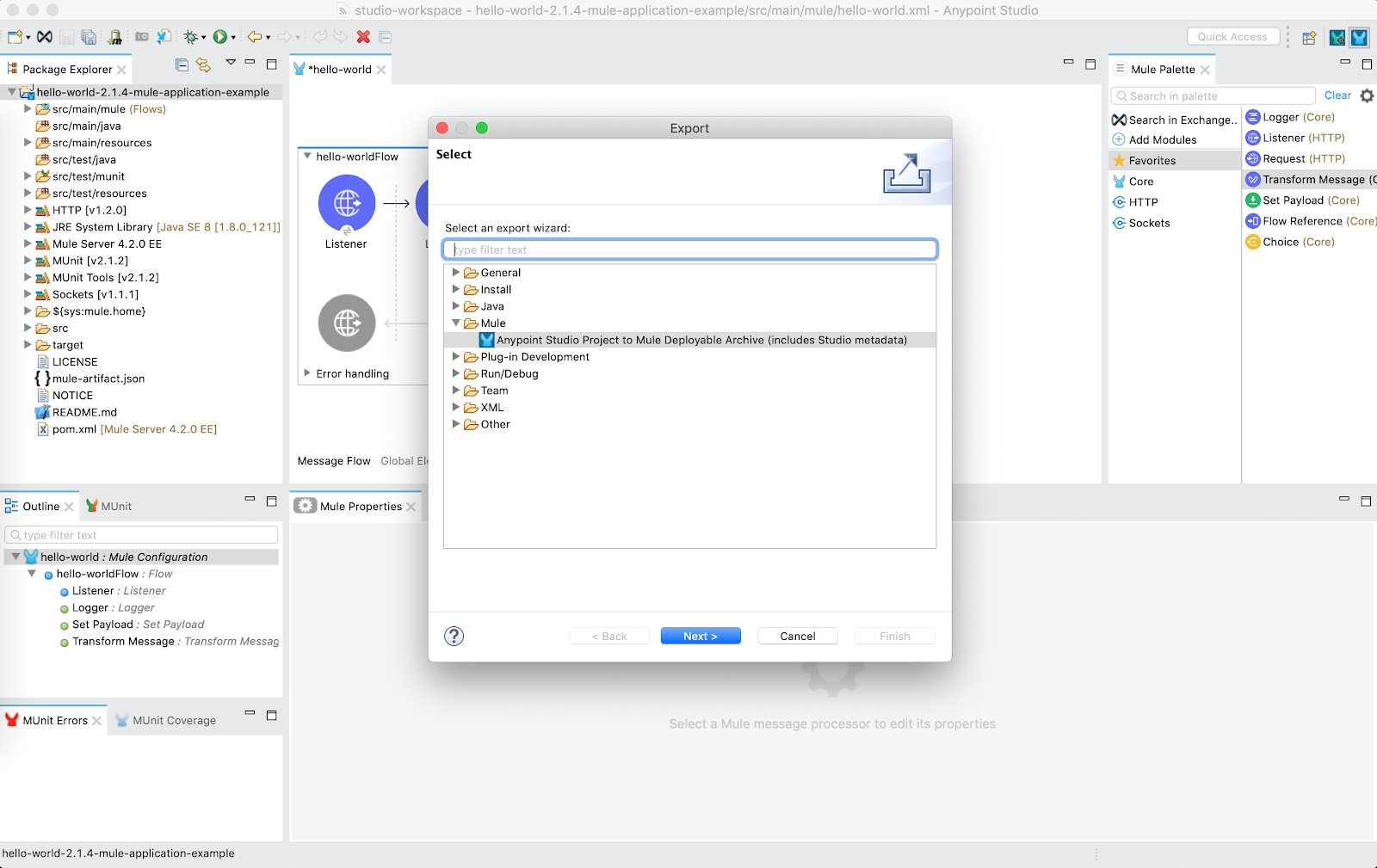Click the red X toolbar icon

coord(363,37)
